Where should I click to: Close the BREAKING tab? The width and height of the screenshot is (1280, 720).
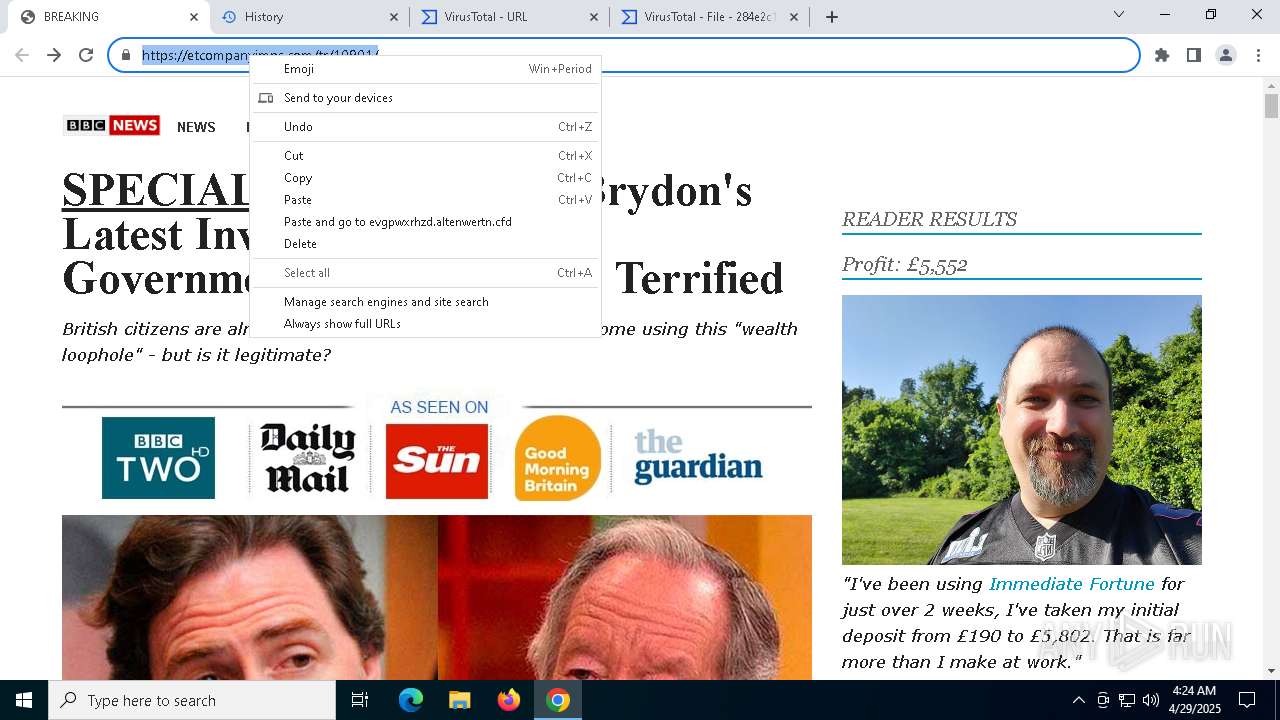coord(194,16)
